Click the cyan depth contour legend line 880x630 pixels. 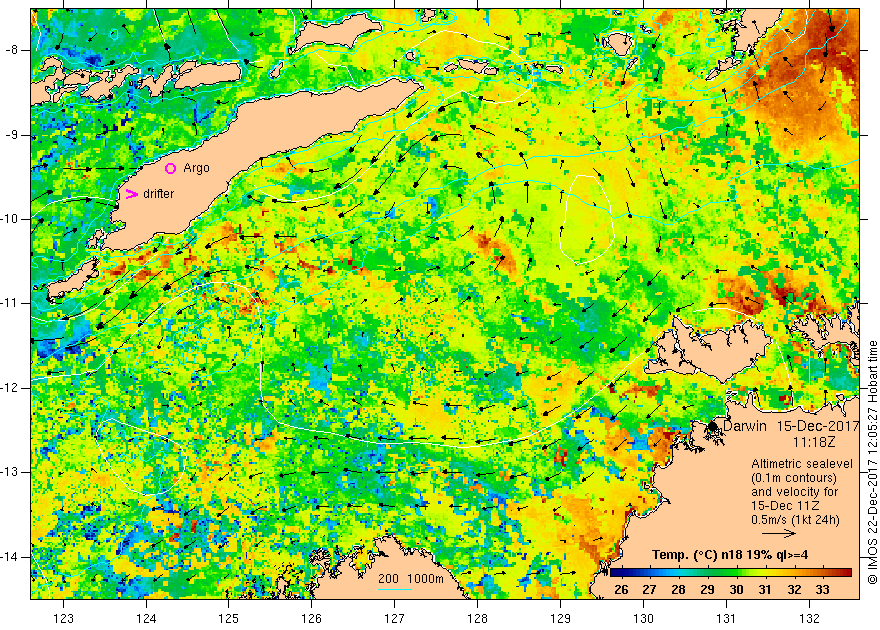[x=395, y=588]
